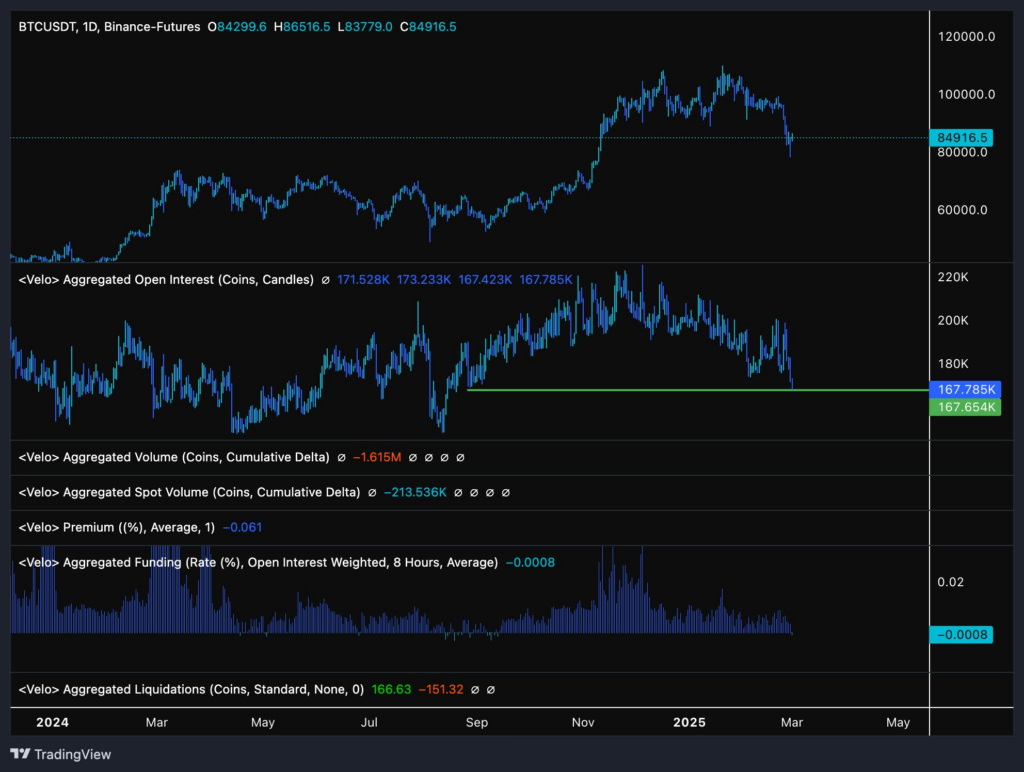1024x772 pixels.
Task: Open the Aggregated Liquidations indicator legend
Action: (191, 689)
